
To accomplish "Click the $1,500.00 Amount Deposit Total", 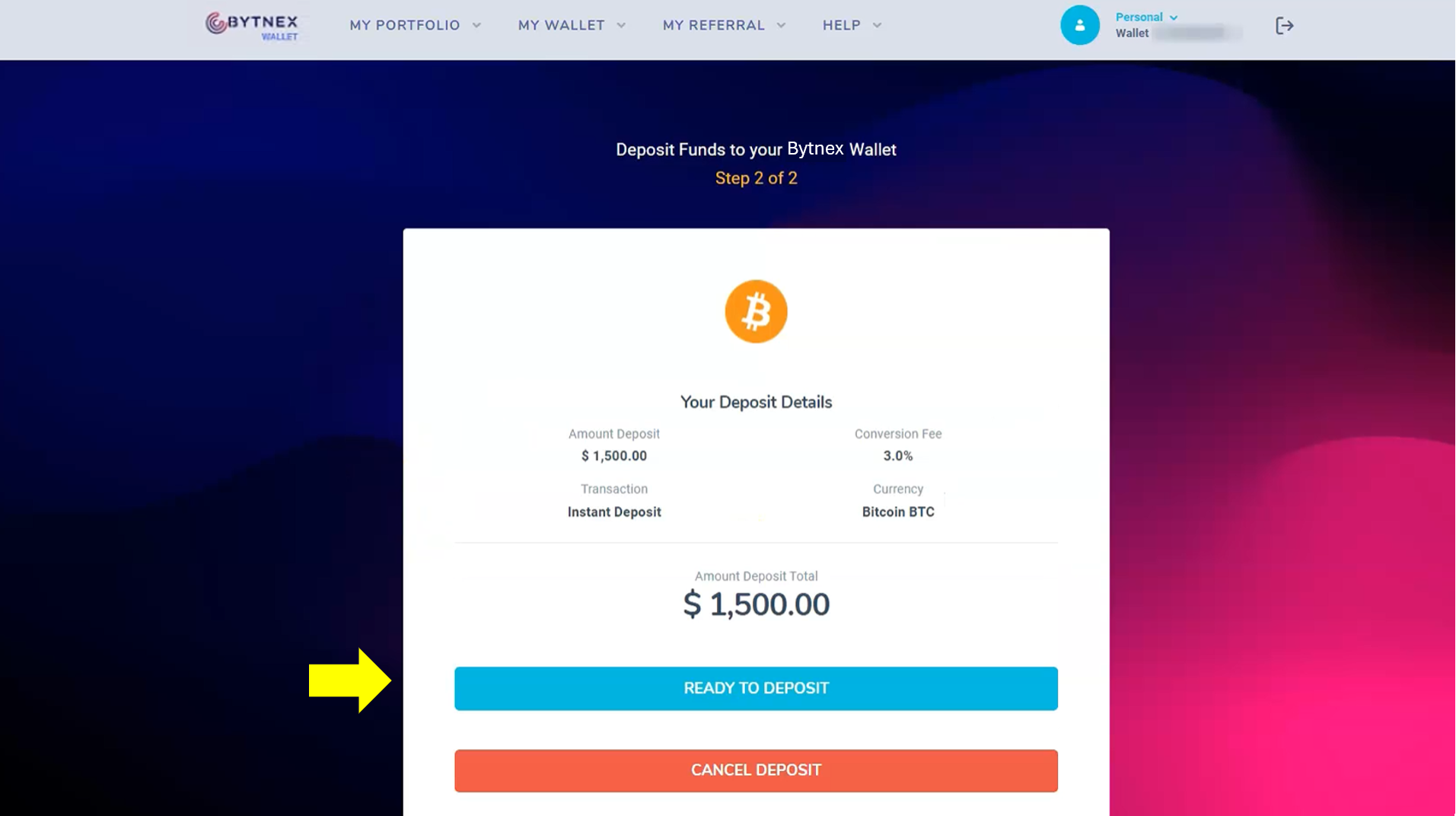I will click(x=756, y=604).
